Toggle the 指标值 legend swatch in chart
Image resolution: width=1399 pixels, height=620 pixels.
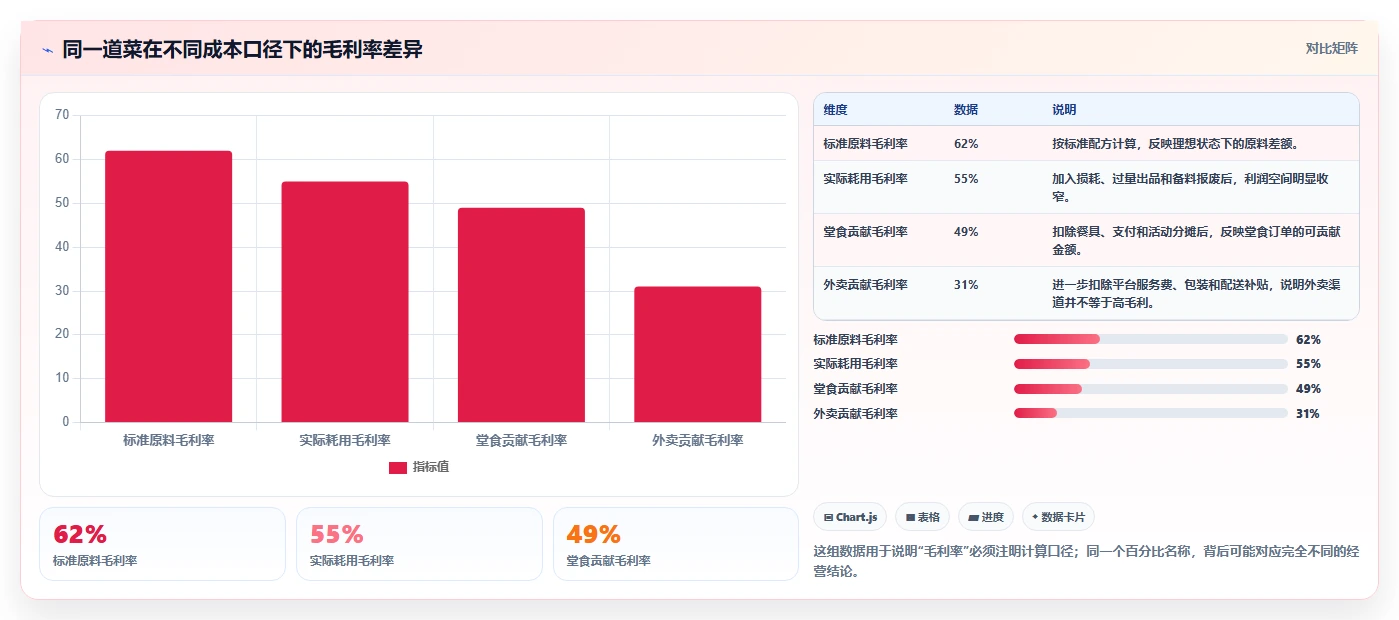pyautogui.click(x=397, y=467)
